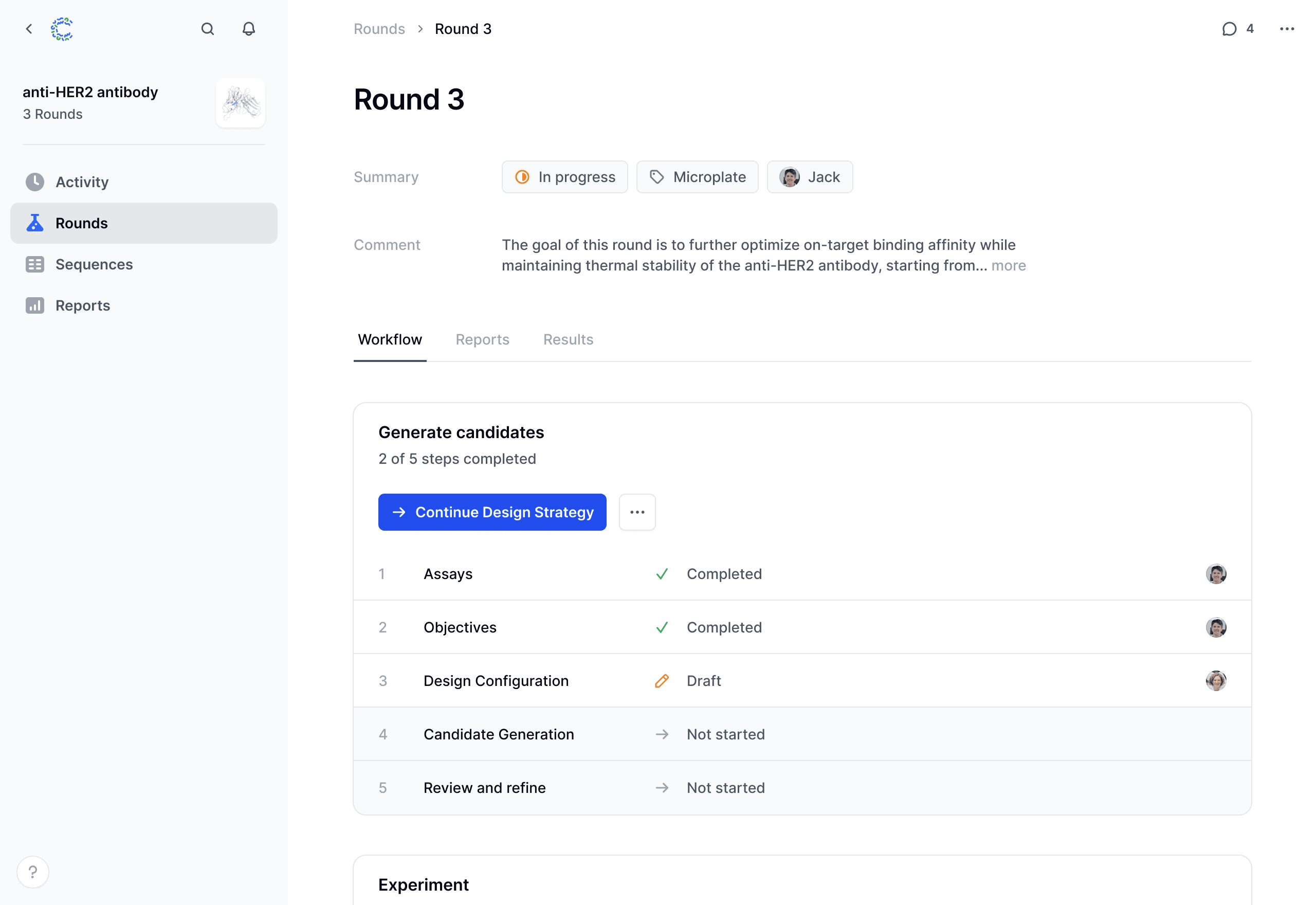Click the back chevron in sidebar
1316x905 pixels.
[29, 29]
